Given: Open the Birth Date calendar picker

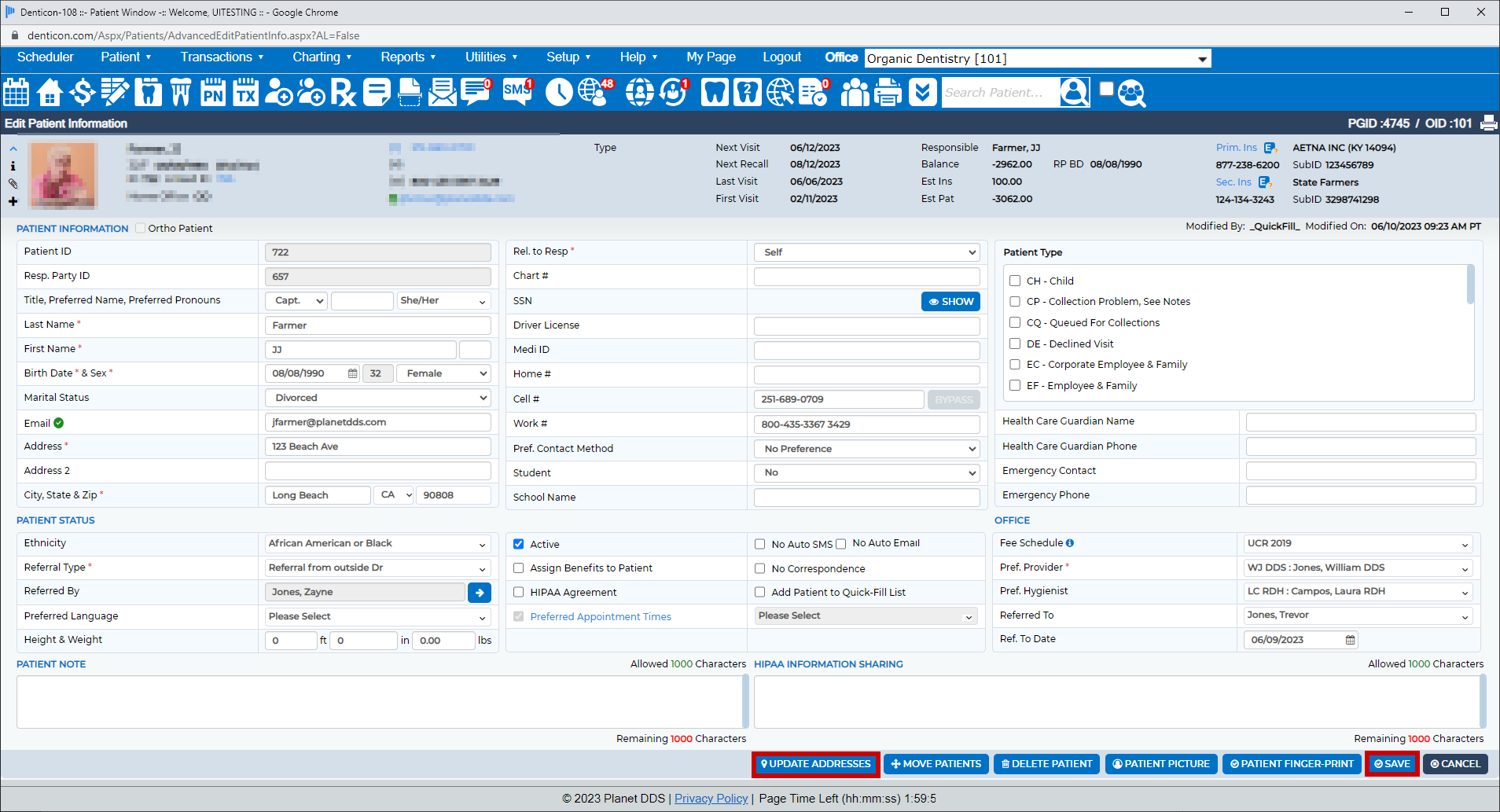Looking at the screenshot, I should (x=352, y=374).
